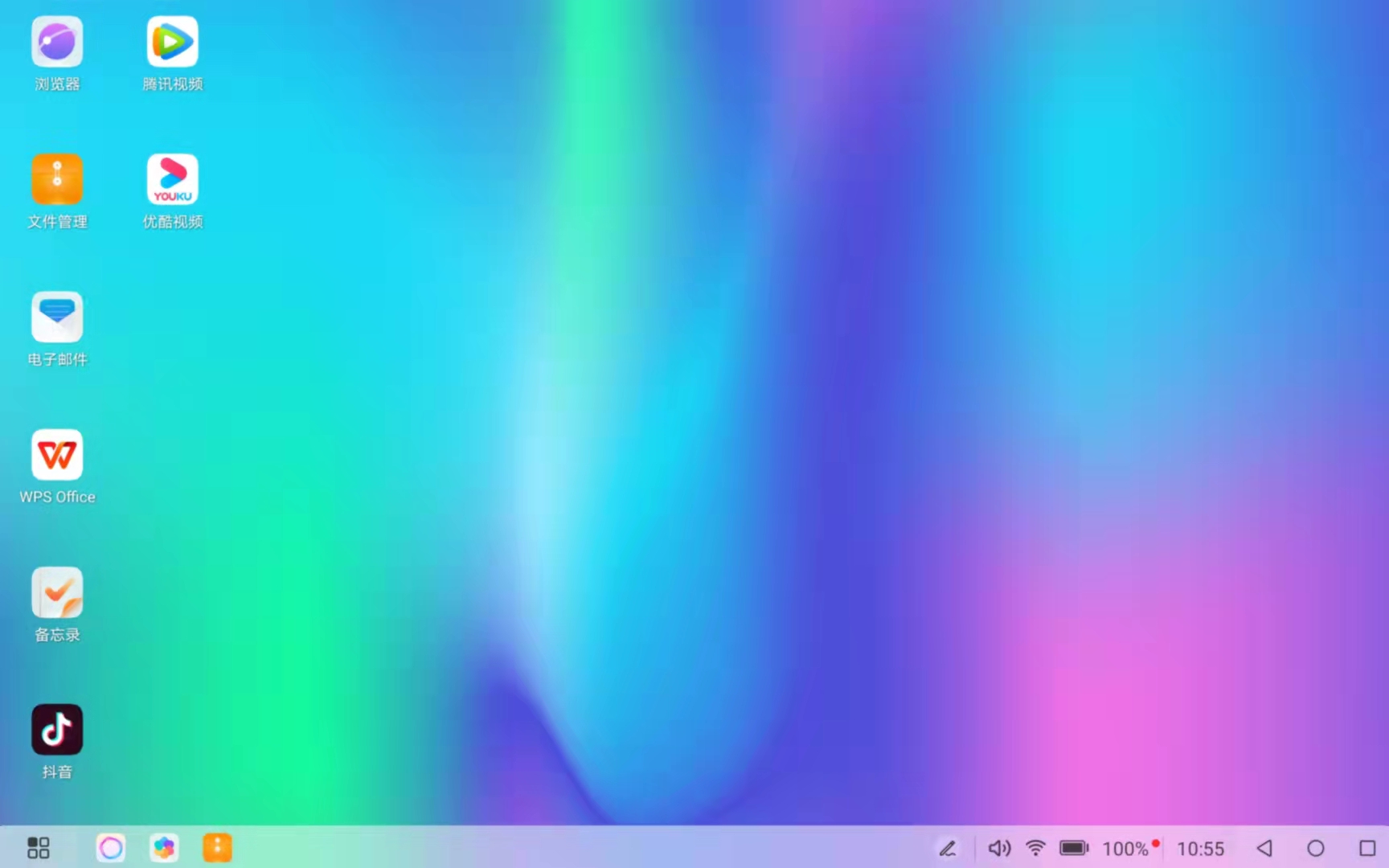The image size is (1389, 868).
Task: Open the 电子邮件 mail app
Action: [57, 317]
